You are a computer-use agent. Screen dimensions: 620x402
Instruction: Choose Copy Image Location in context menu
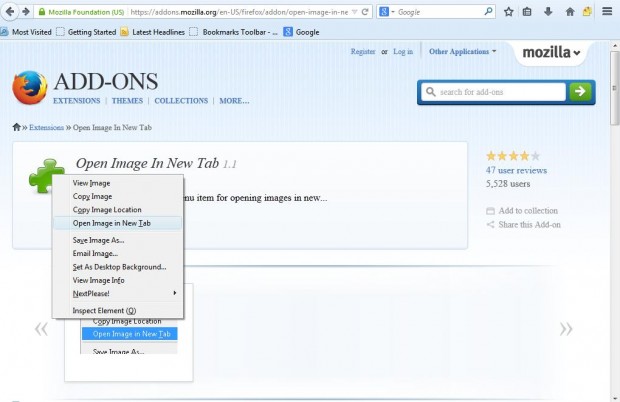point(117,210)
